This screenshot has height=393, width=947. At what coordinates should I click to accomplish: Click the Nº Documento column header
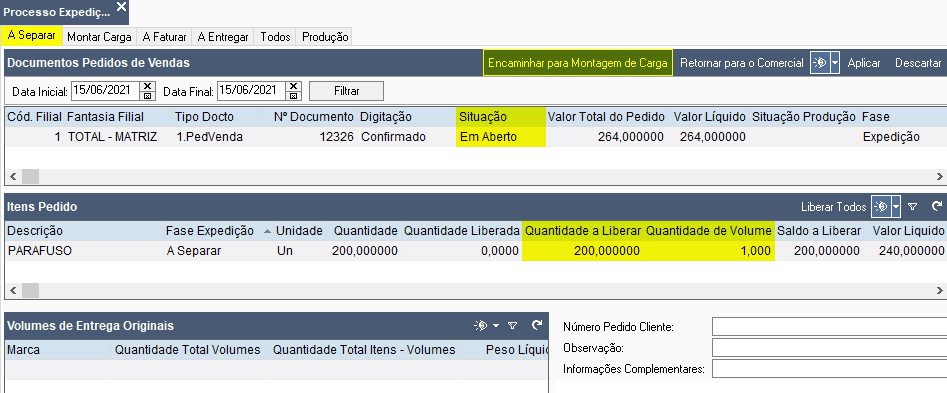click(313, 117)
